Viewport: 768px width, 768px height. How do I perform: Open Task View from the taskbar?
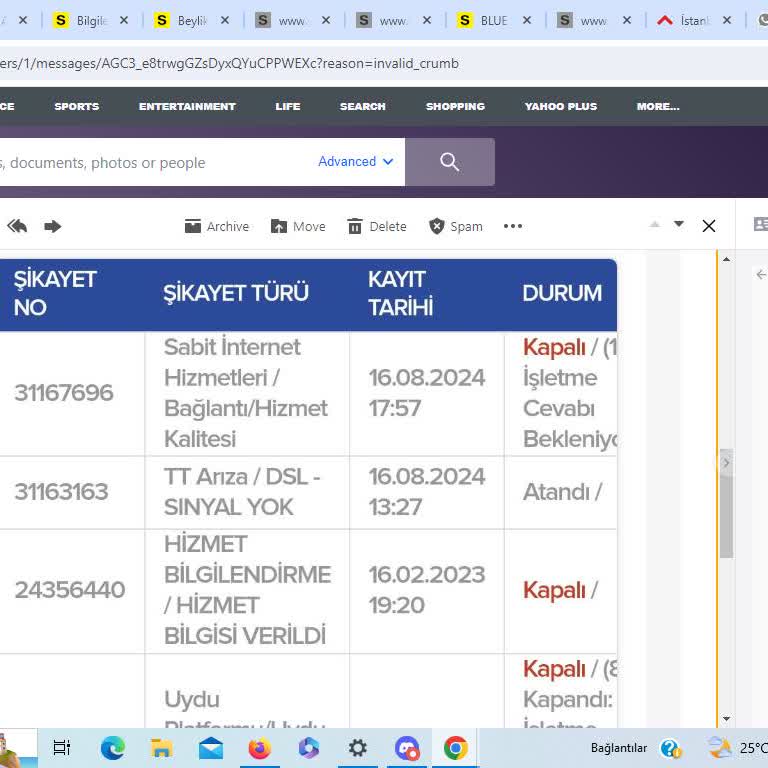62,748
